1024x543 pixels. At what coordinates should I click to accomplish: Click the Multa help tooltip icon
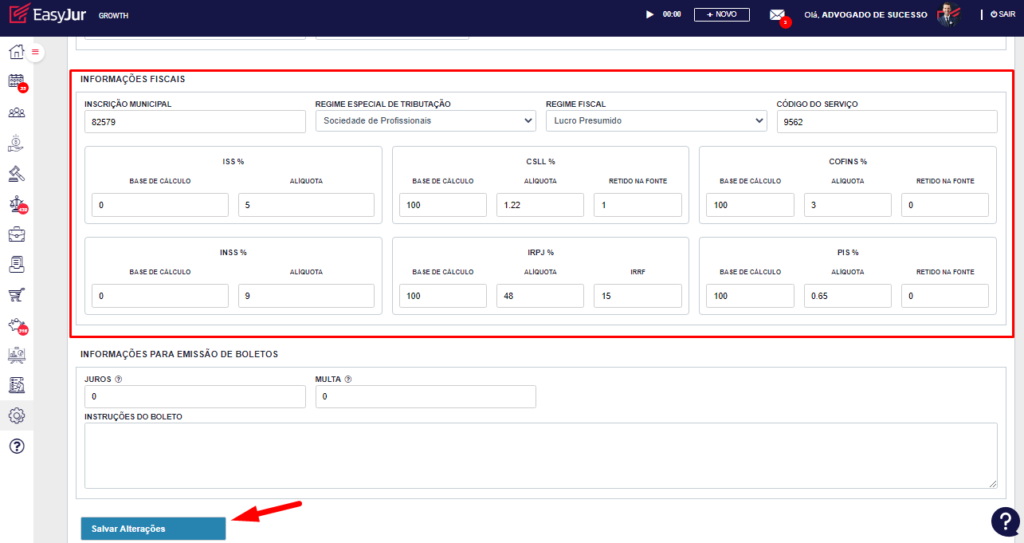(348, 379)
